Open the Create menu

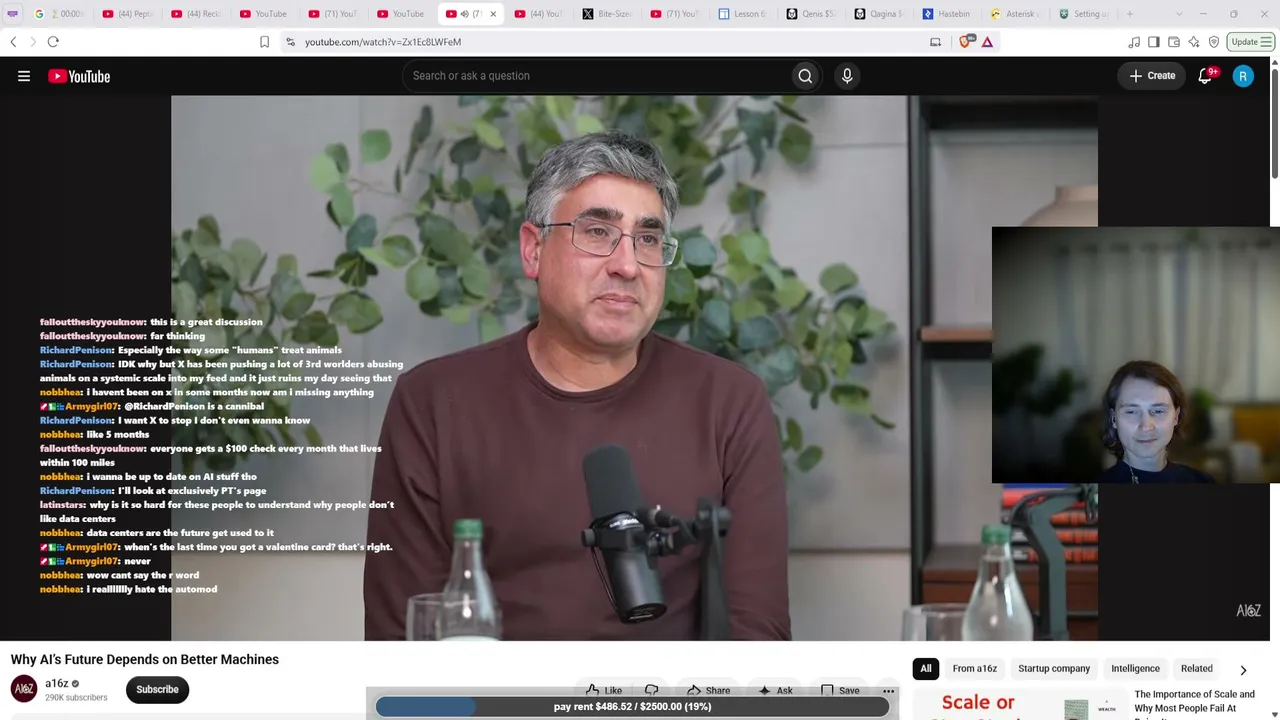click(1153, 76)
